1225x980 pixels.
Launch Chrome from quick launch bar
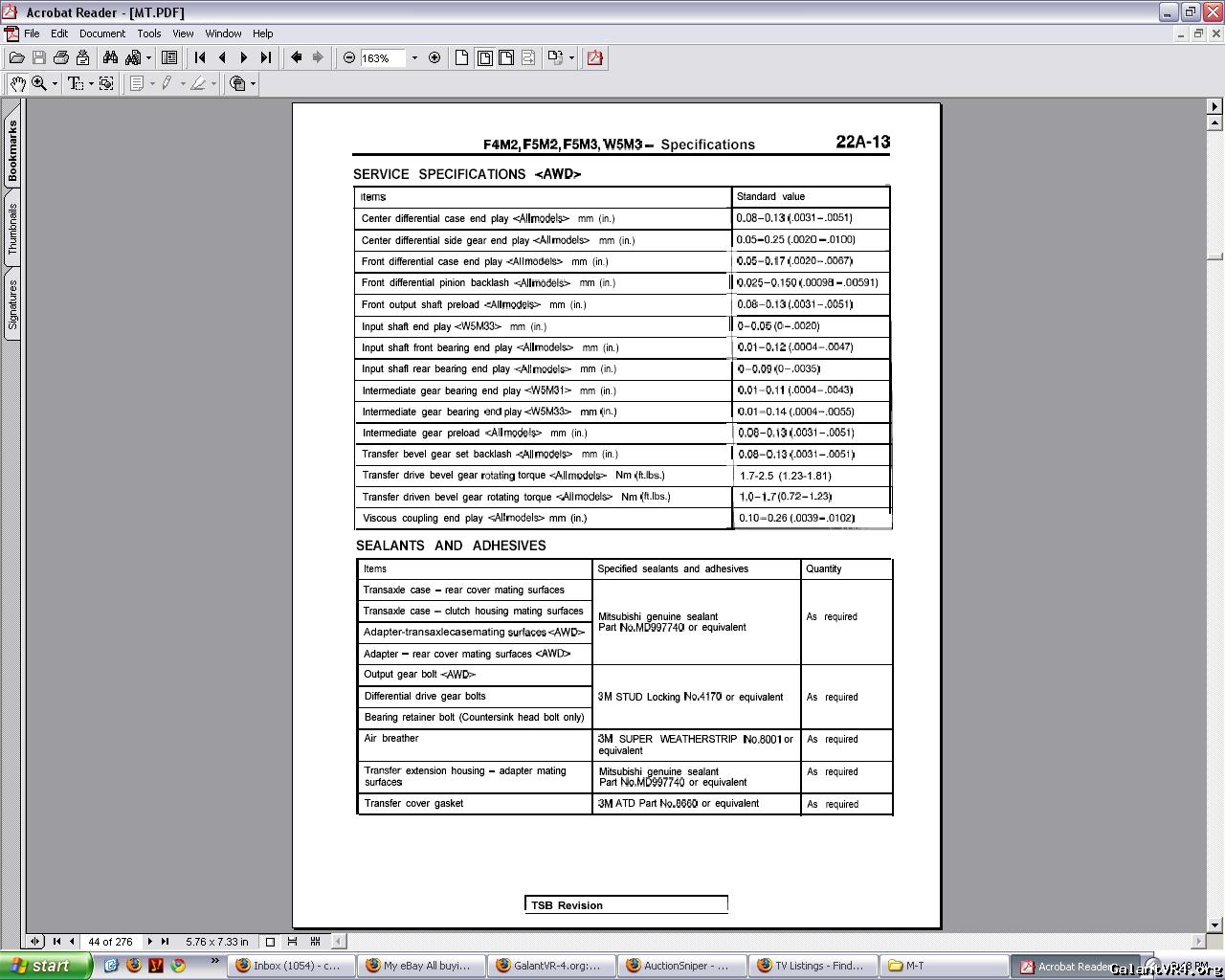pyautogui.click(x=178, y=966)
